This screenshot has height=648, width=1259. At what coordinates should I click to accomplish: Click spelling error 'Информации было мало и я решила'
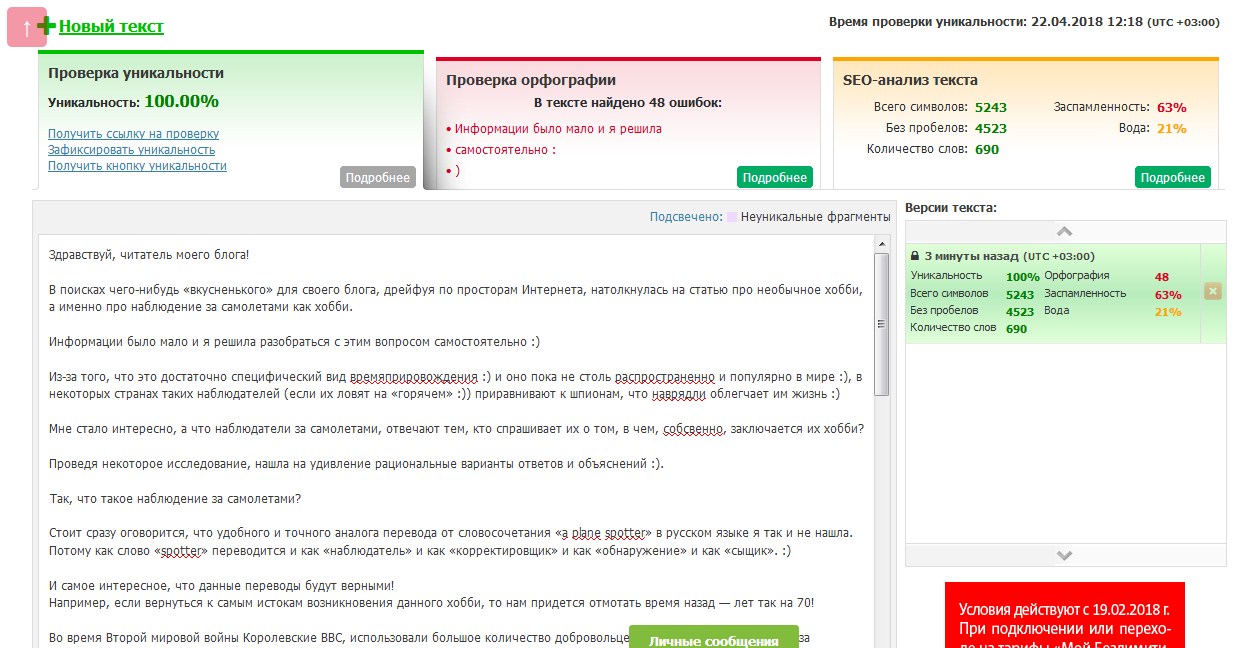pyautogui.click(x=558, y=128)
